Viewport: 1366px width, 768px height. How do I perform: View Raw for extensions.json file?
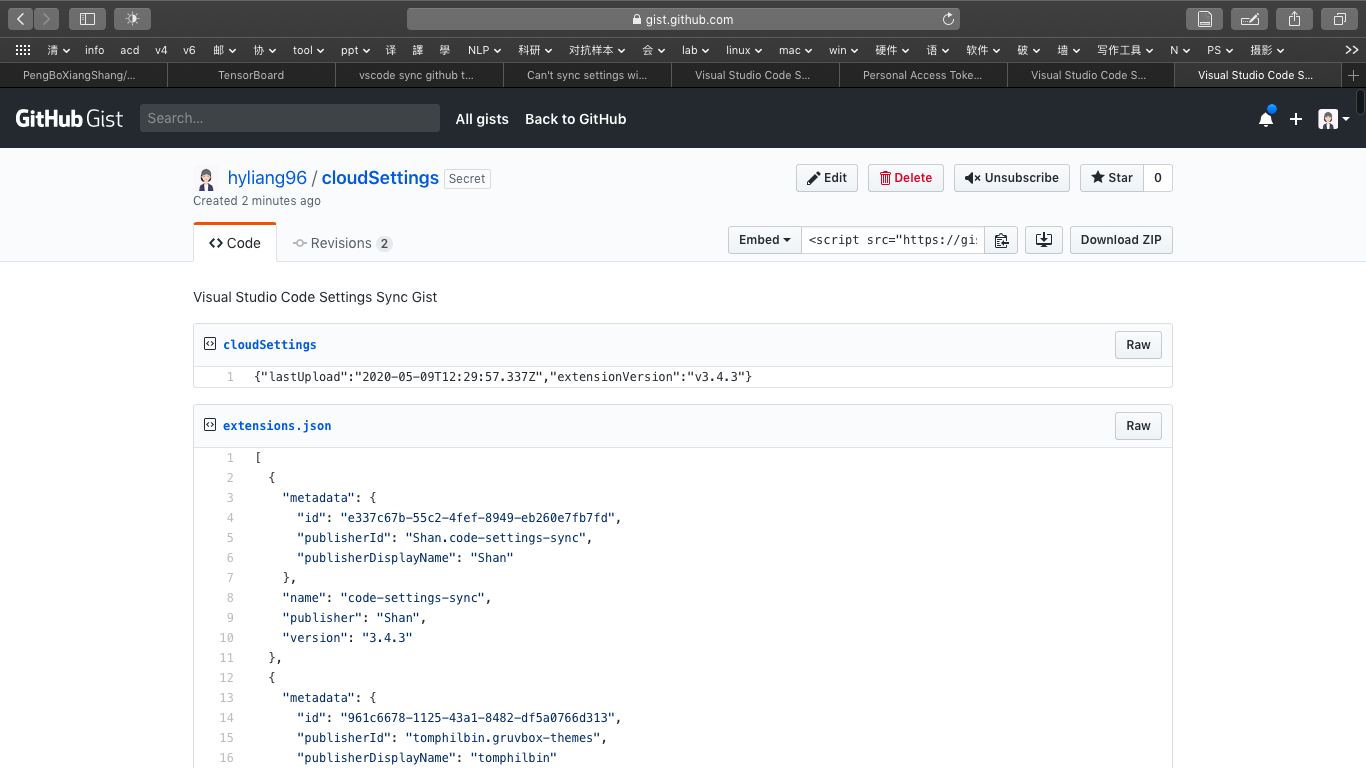(1138, 426)
